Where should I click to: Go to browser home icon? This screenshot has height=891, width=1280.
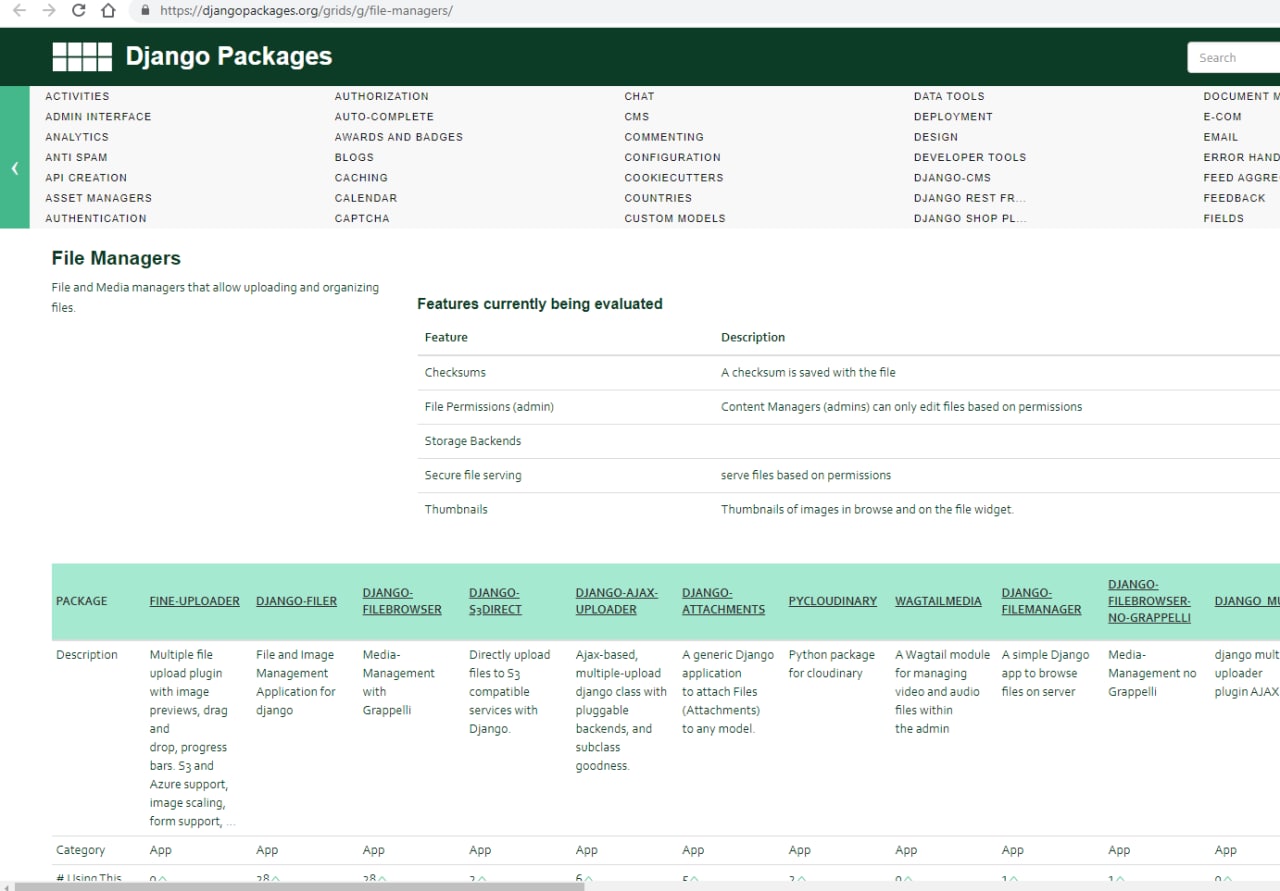108,11
